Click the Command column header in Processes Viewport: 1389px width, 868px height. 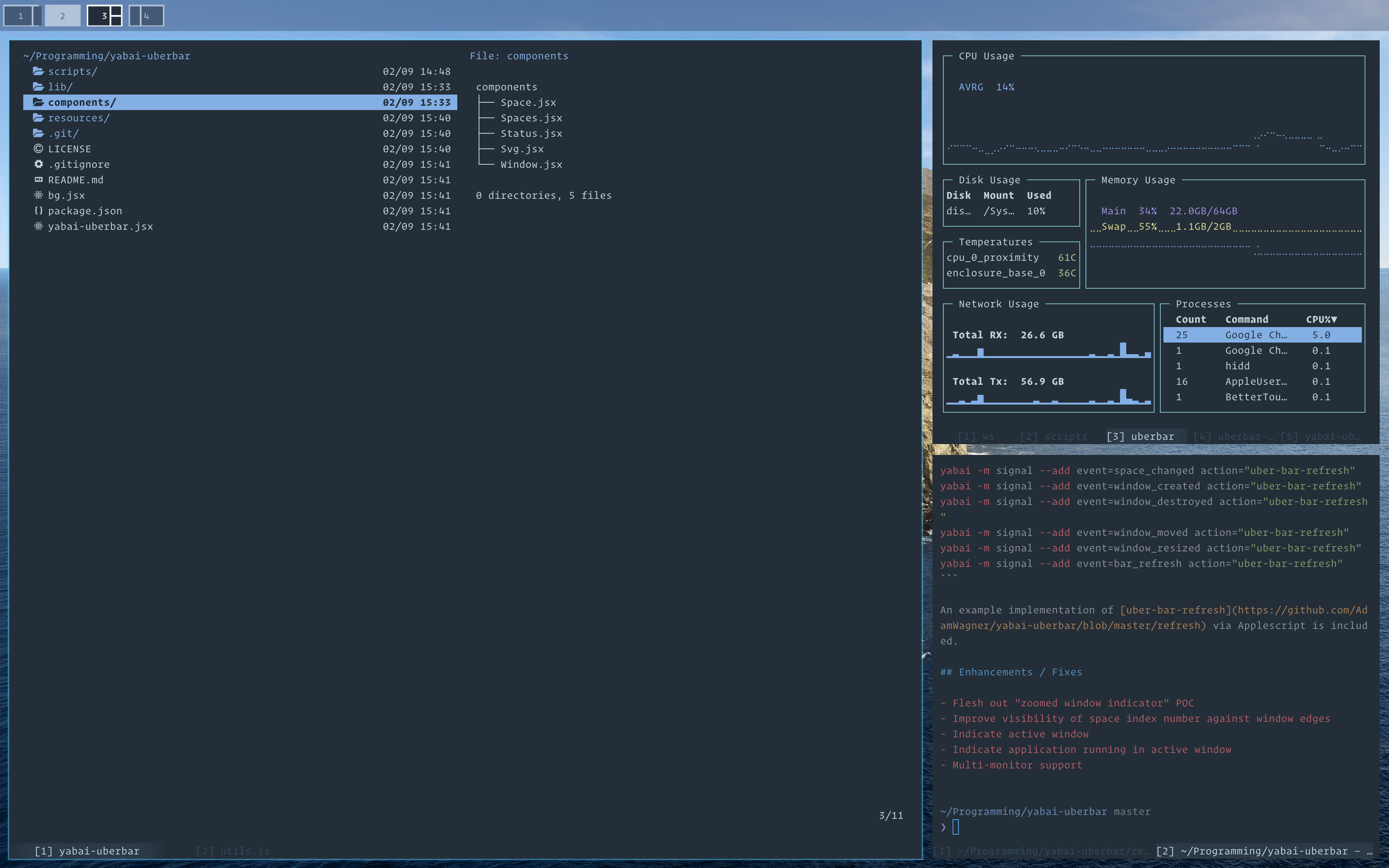coord(1247,319)
